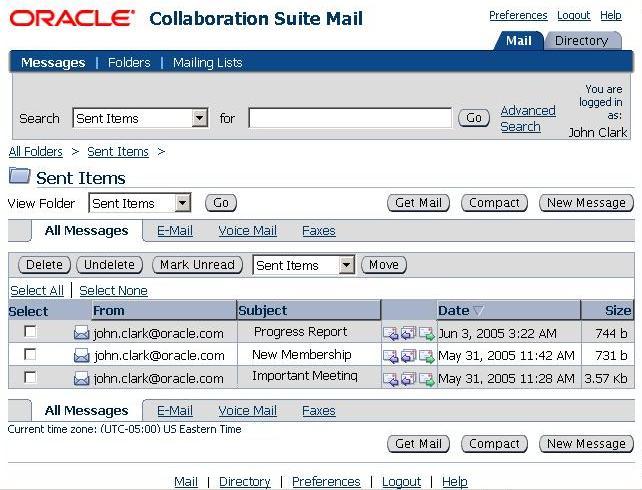
Task: Click the top Compact button
Action: click(494, 203)
